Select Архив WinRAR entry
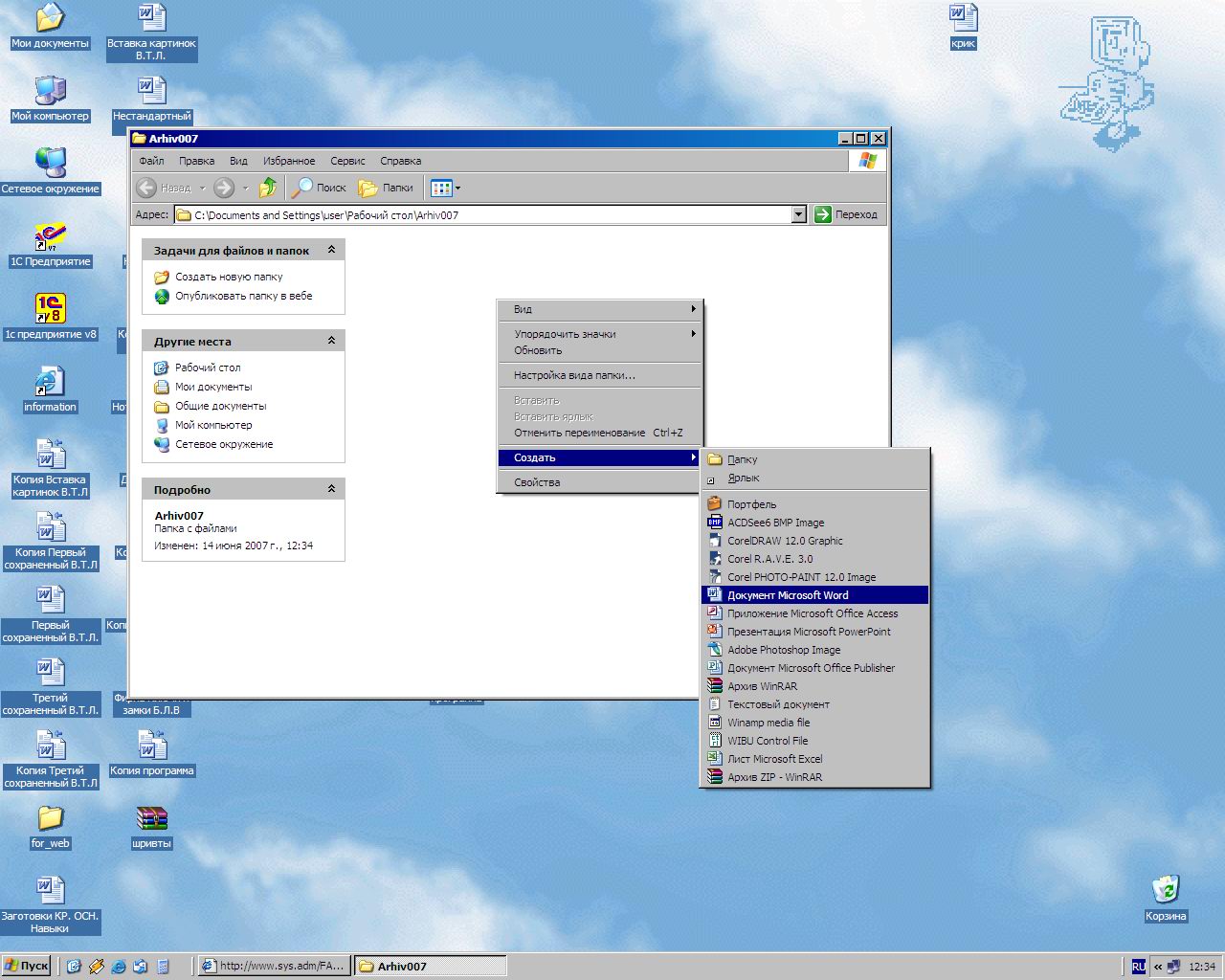The image size is (1225, 980). 815,686
